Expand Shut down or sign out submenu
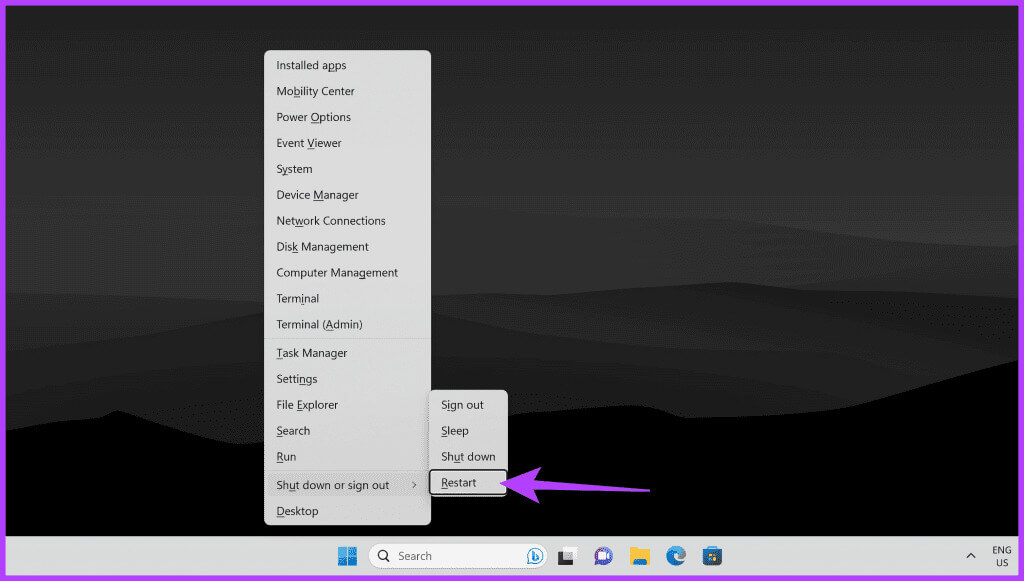The width and height of the screenshot is (1024, 581). click(x=347, y=485)
